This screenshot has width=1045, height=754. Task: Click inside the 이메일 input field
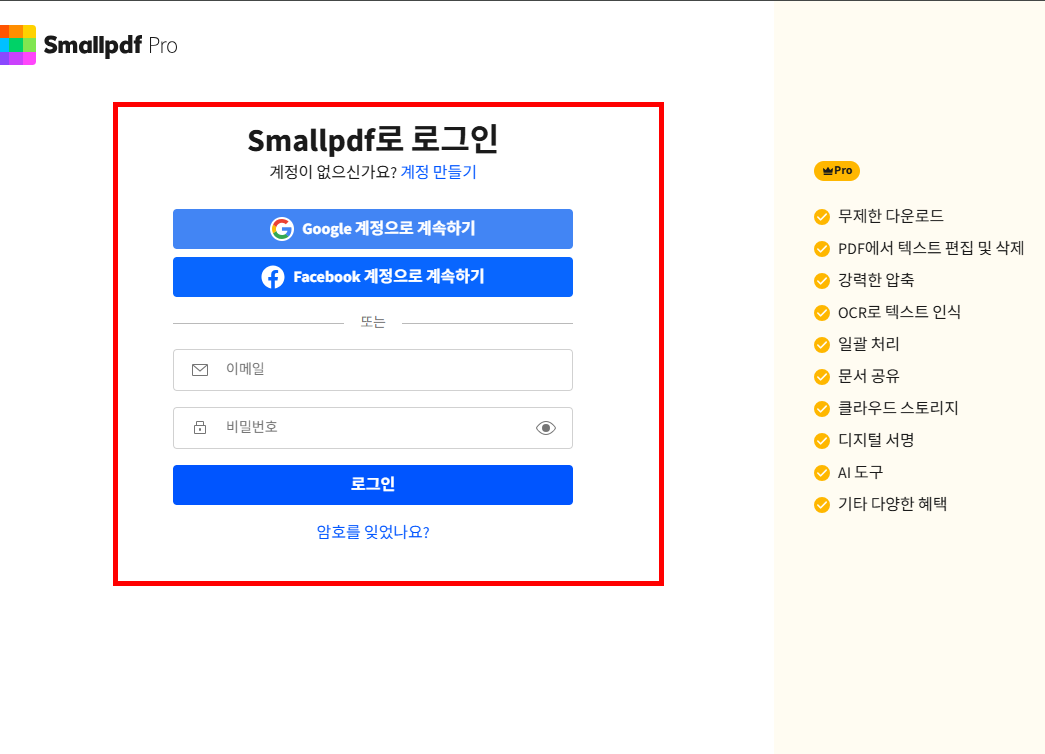pos(373,370)
